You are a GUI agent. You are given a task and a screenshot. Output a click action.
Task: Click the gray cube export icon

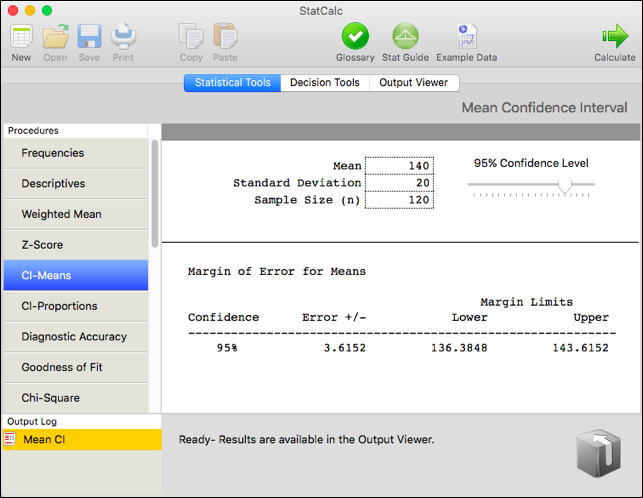pos(598,453)
